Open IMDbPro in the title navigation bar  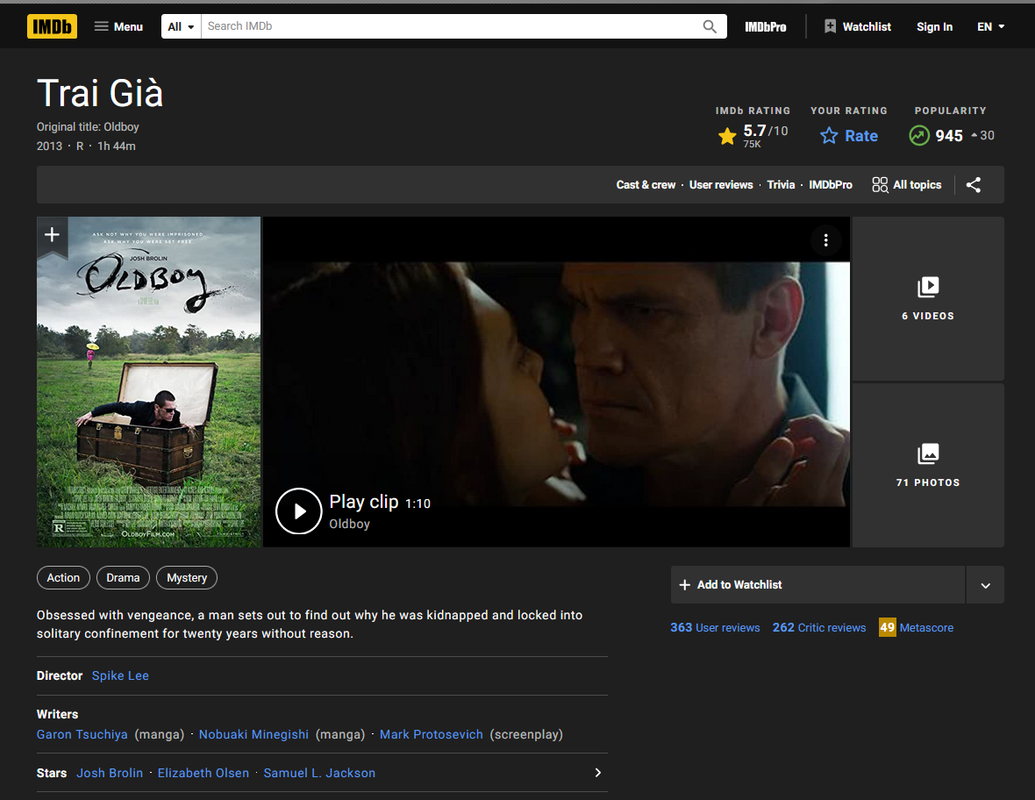point(830,185)
